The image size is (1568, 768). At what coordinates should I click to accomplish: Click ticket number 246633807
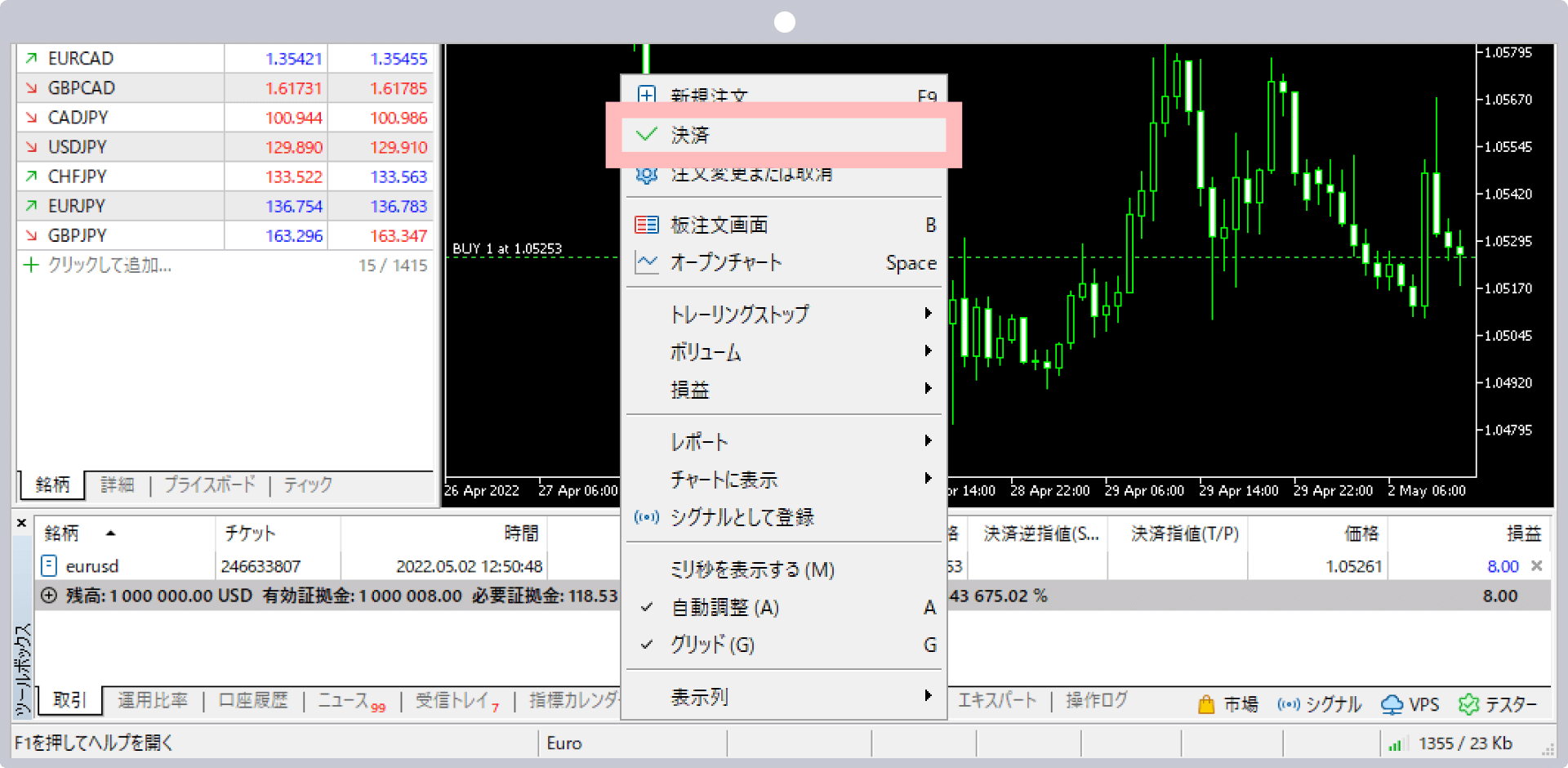tap(261, 566)
